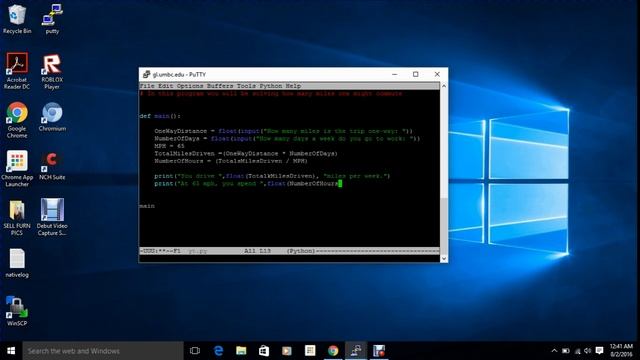Open Acrobat Reader DC desktop shortcut
The image size is (640, 360).
(x=17, y=70)
